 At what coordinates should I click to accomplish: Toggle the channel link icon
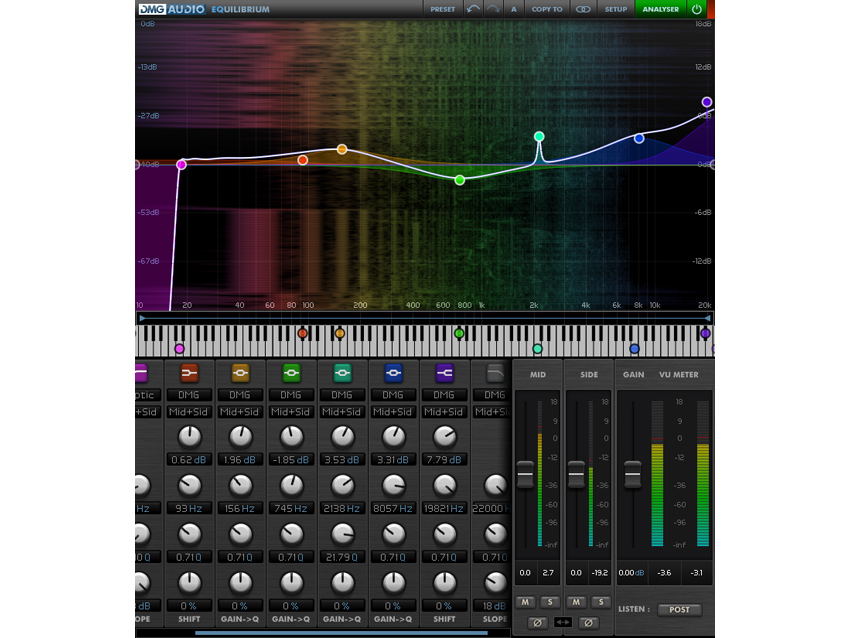(x=583, y=9)
